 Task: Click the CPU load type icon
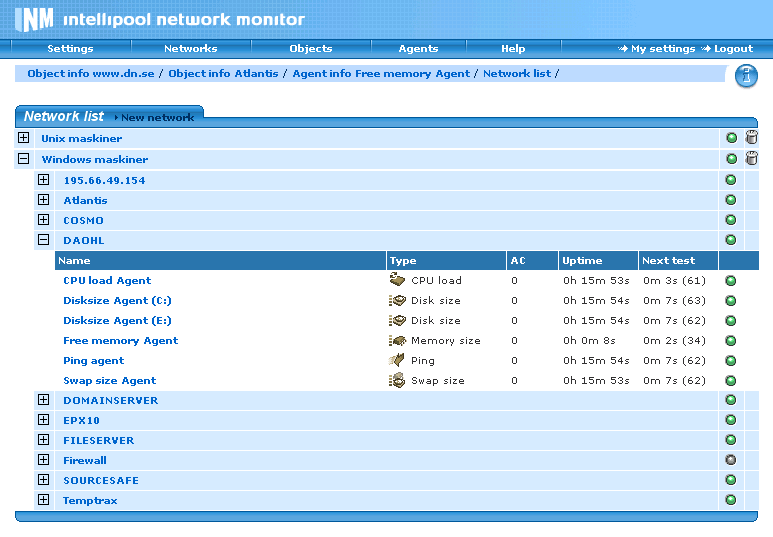[x=397, y=280]
